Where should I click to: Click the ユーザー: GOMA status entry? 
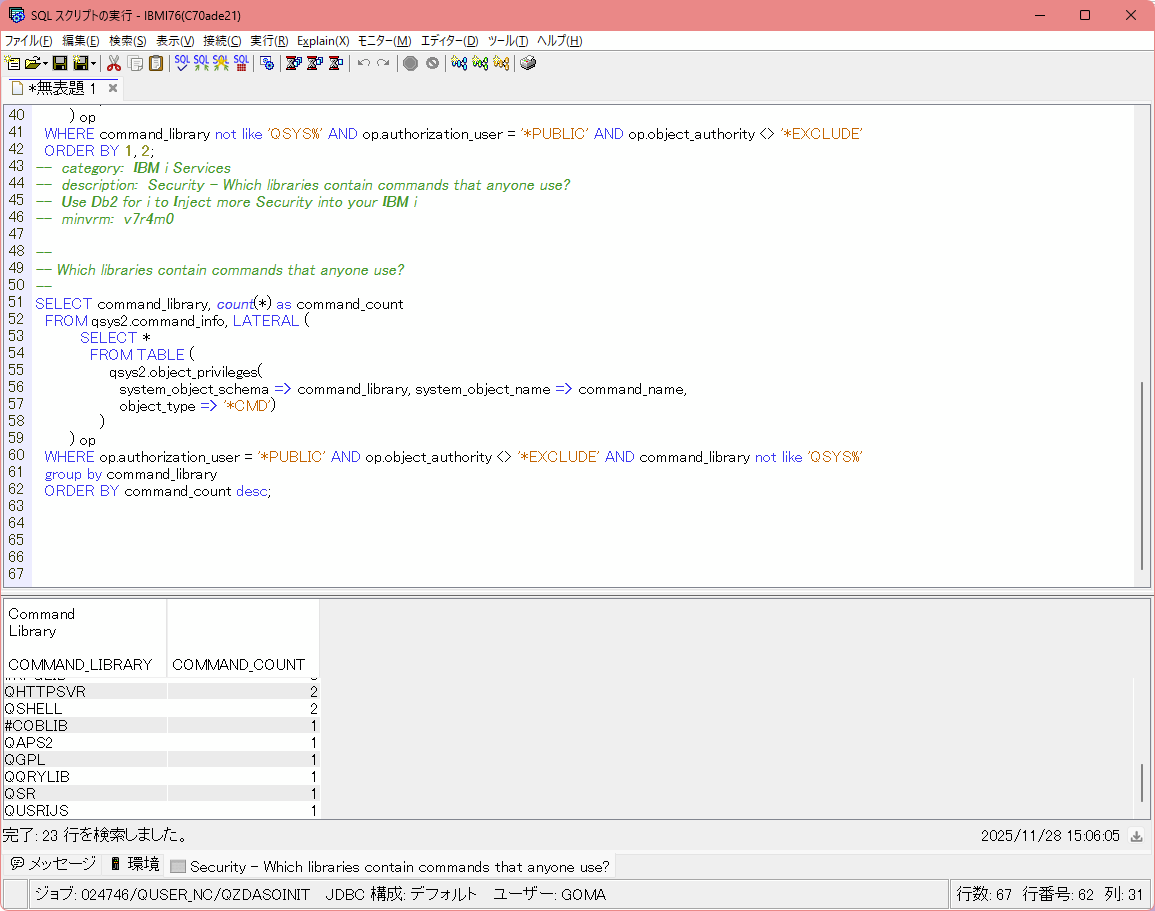click(550, 895)
